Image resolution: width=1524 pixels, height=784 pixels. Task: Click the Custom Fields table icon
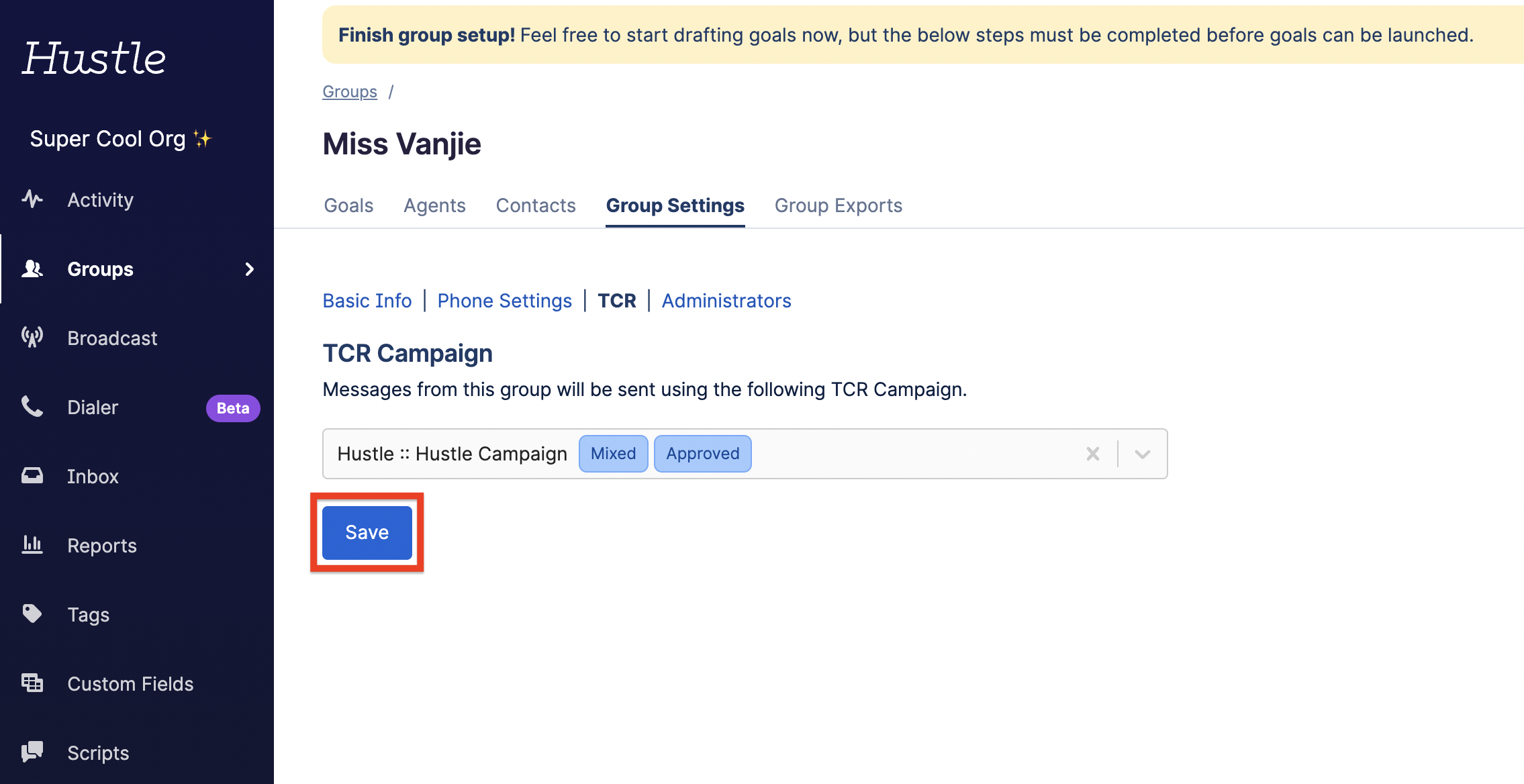pos(32,683)
